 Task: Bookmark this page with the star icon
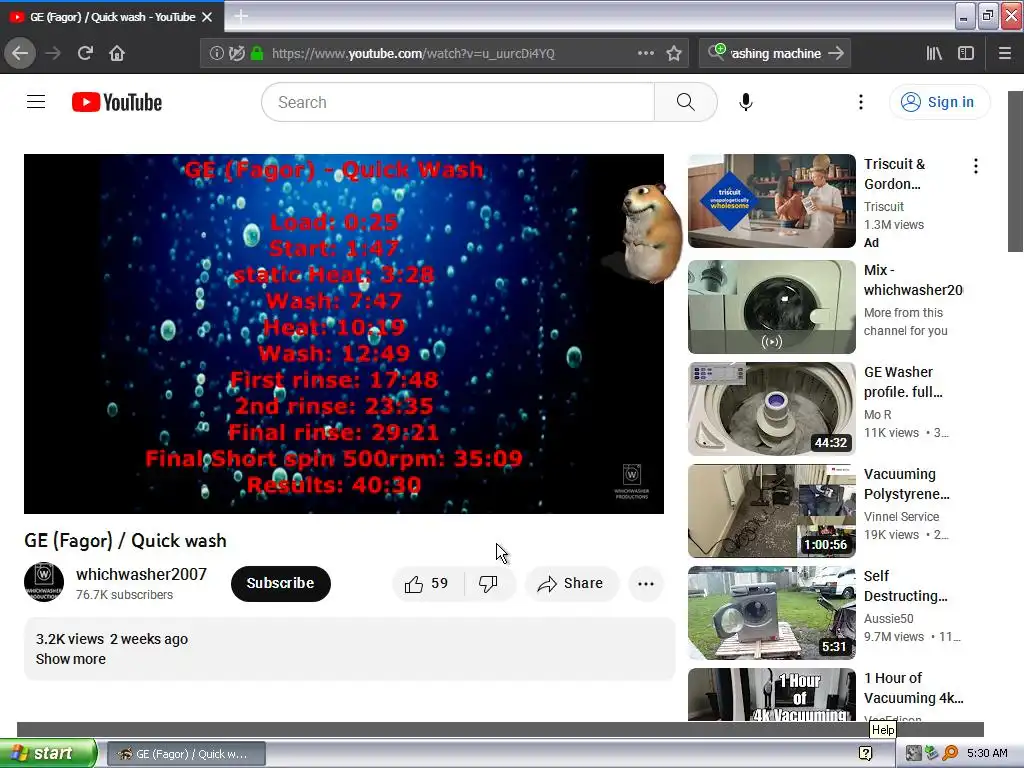pos(674,54)
